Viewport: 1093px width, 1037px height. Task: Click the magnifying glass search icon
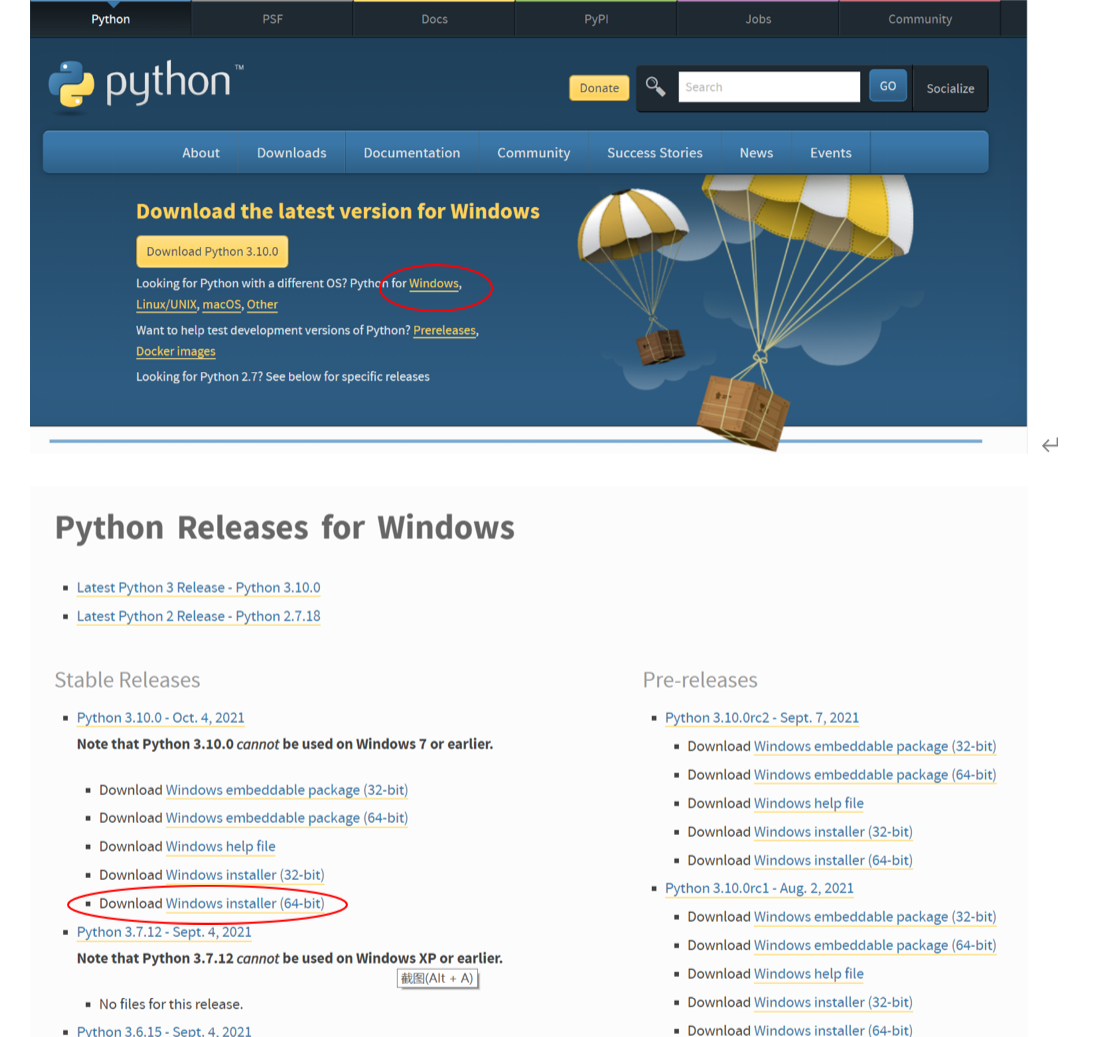(655, 86)
